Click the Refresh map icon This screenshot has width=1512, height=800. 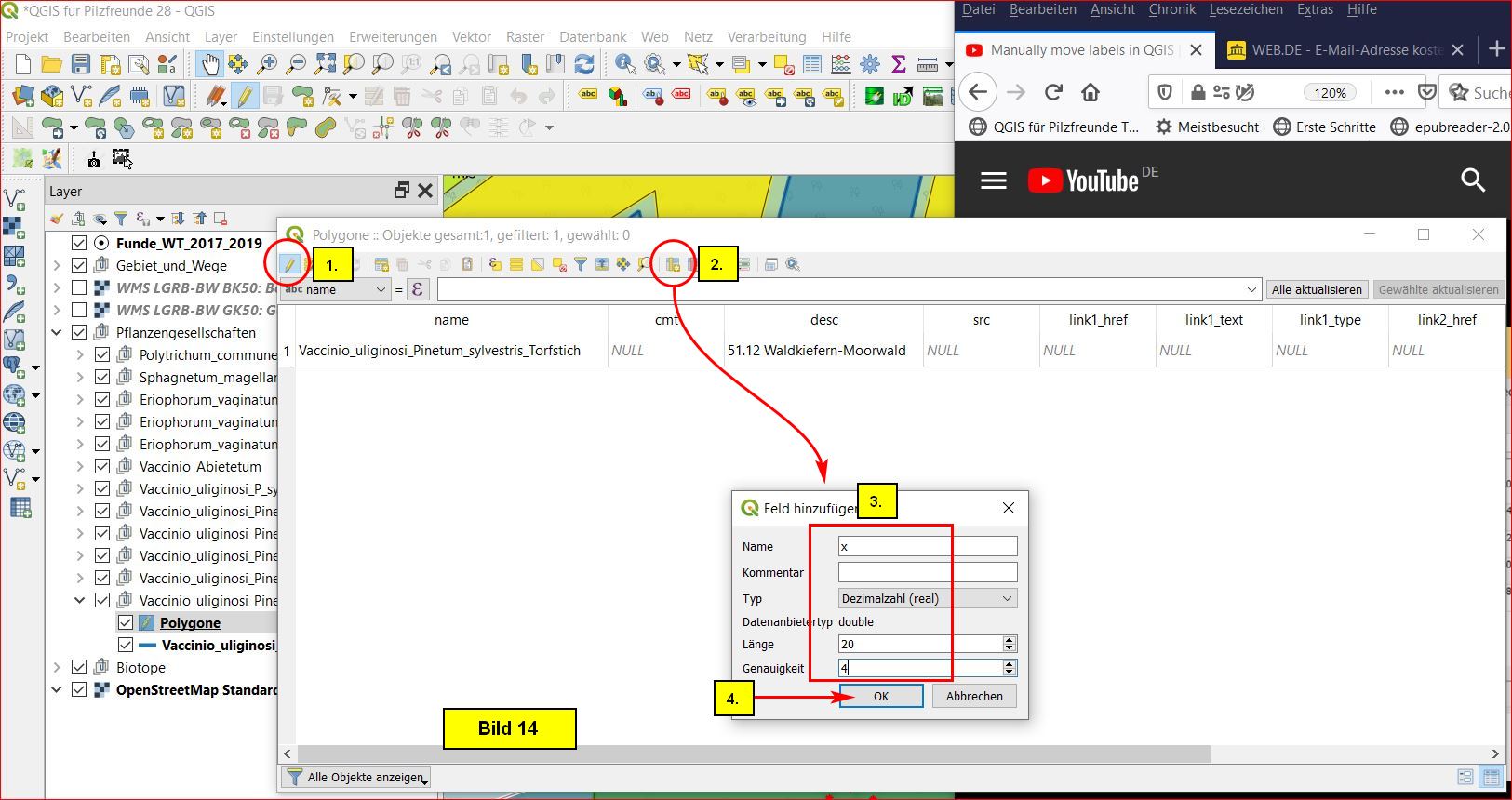584,64
